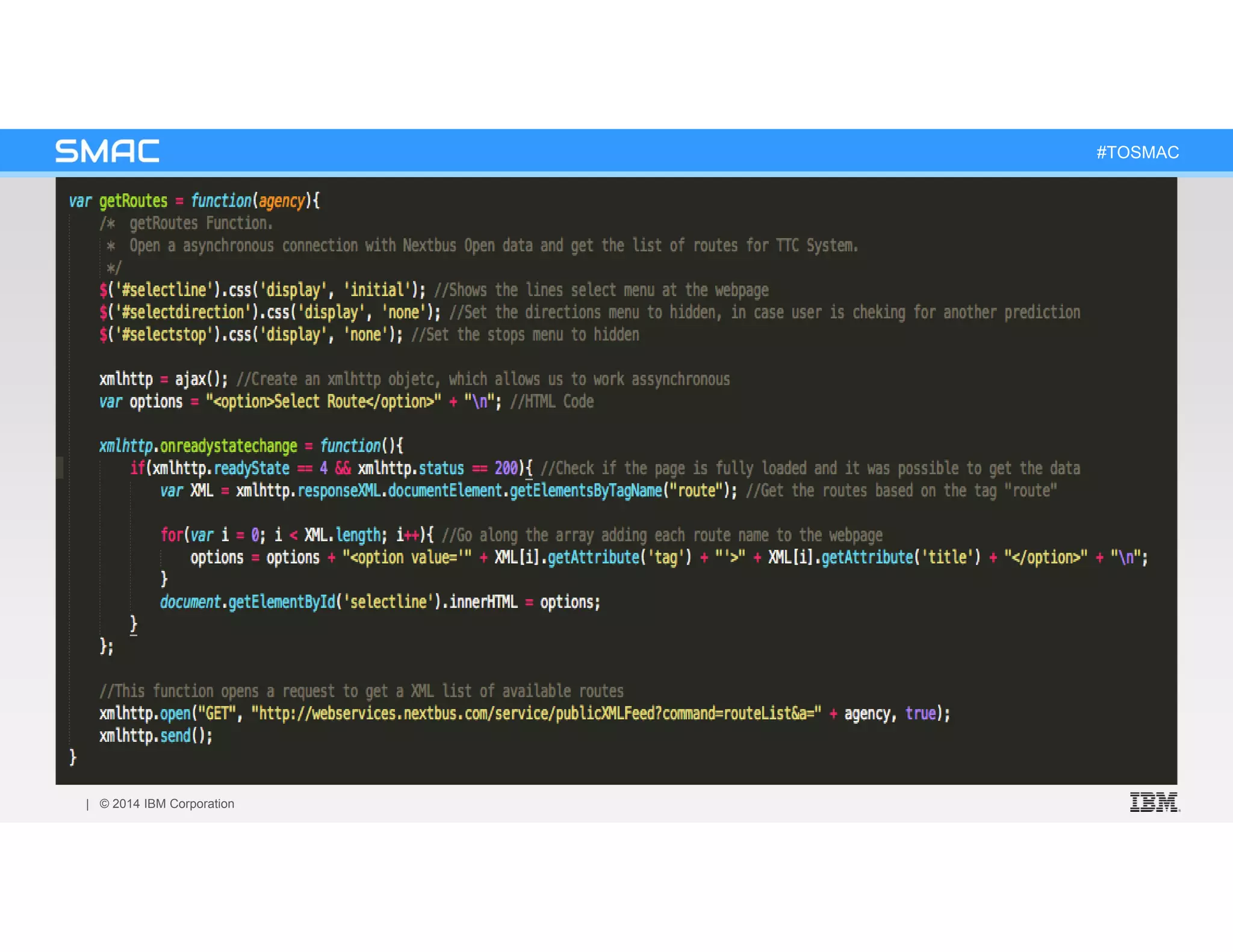Click the 'xmlhttp.open("GET"' line with nextbus URL
The image size is (1233, 952).
525,714
